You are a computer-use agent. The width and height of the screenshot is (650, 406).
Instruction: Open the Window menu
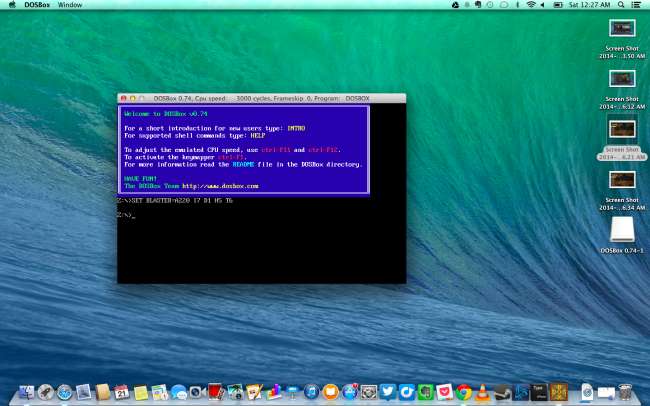pyautogui.click(x=71, y=5)
